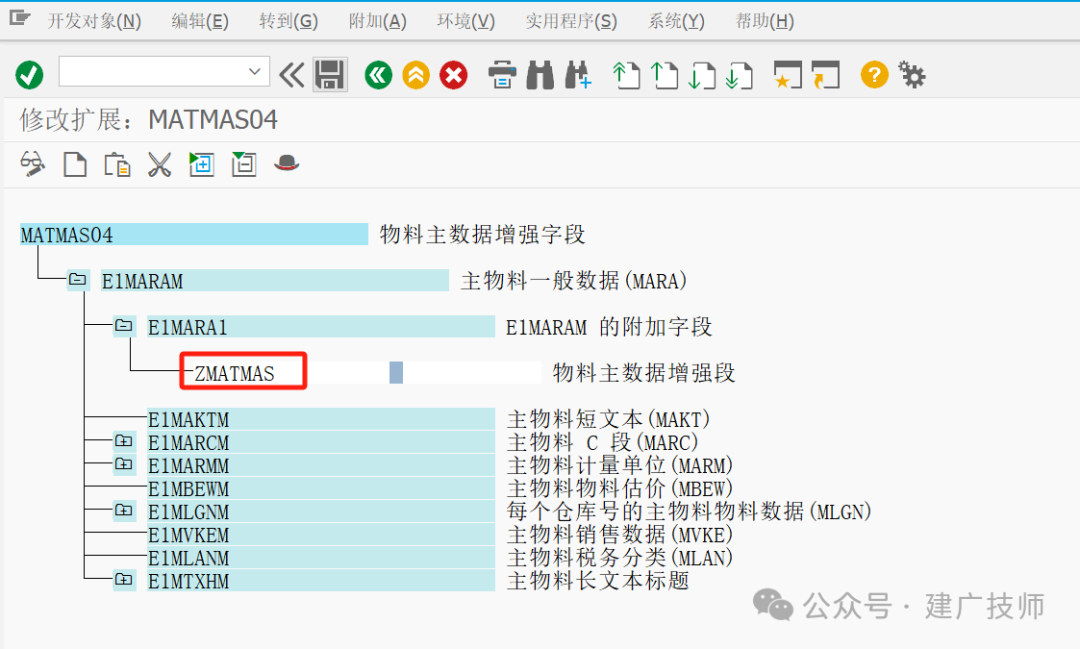Expand the E1MARCM folder node

[x=123, y=441]
